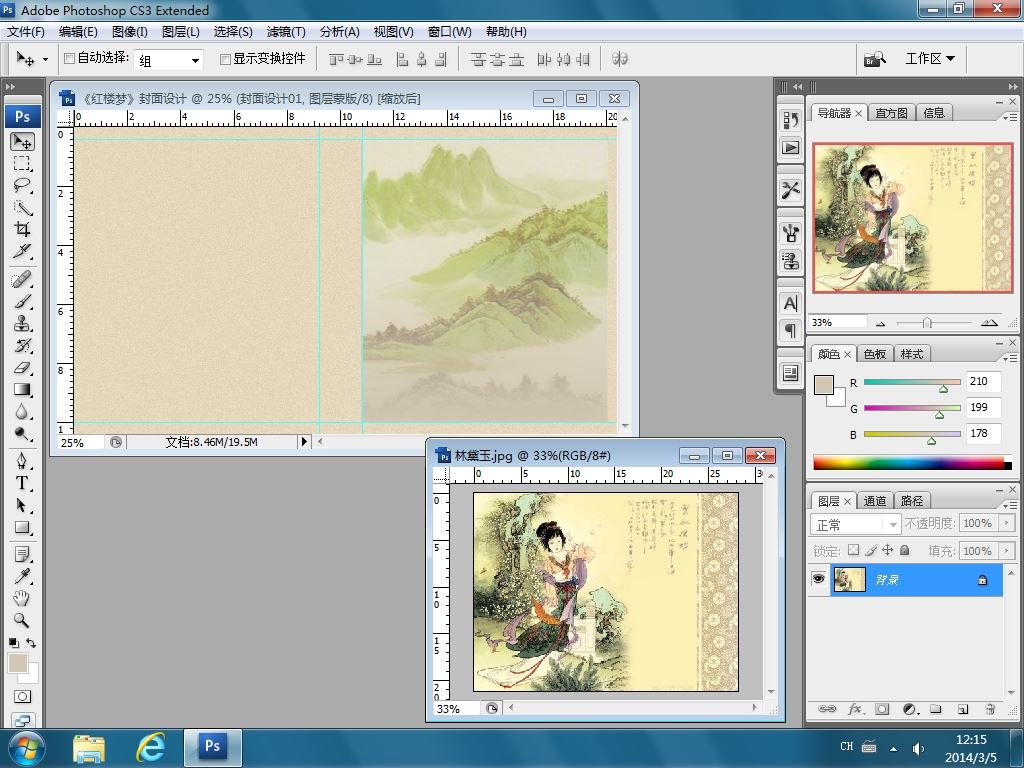Toggle Quick Mask mode in the toolbox
The width and height of the screenshot is (1024, 768).
22,697
